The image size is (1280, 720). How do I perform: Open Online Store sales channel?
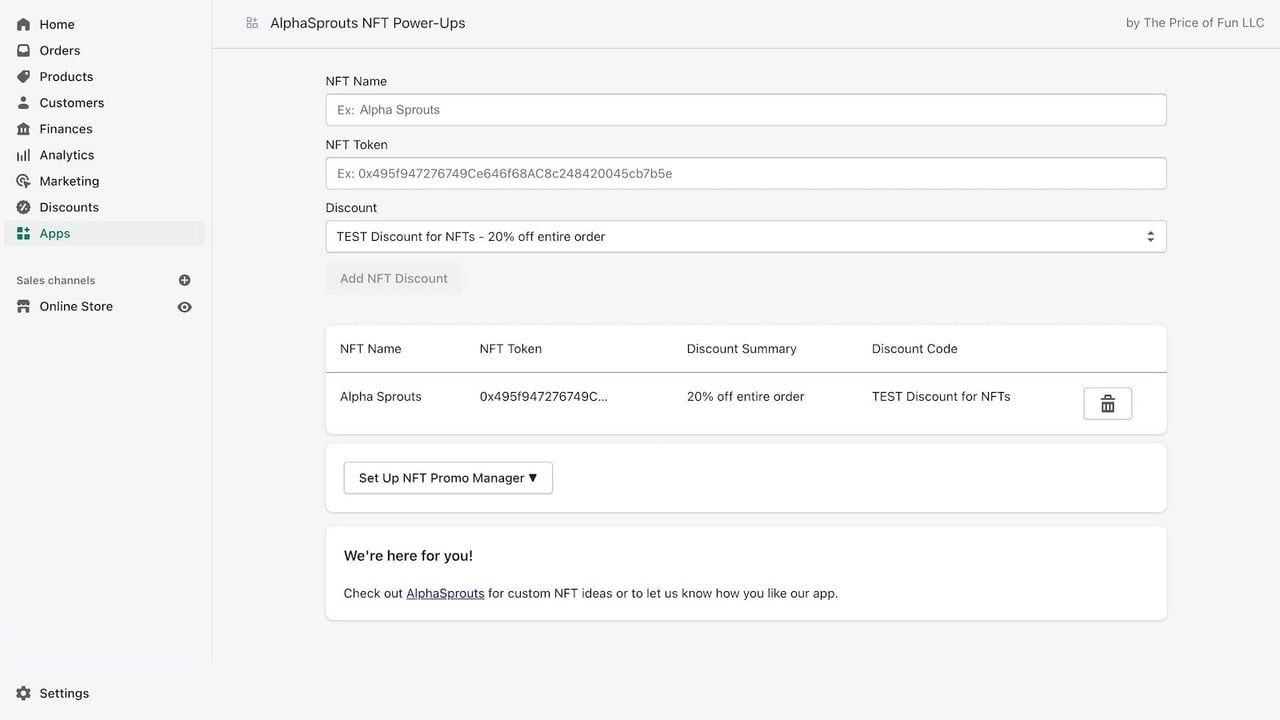[76, 306]
